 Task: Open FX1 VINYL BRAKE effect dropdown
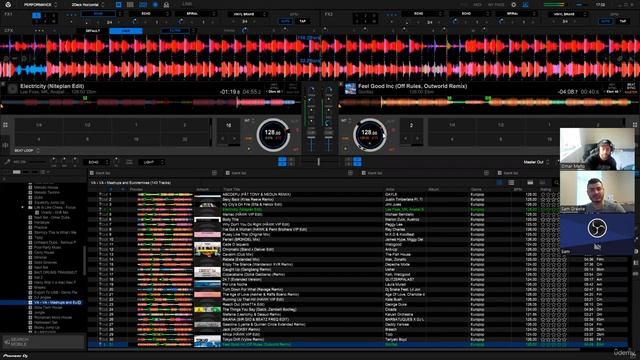coord(247,14)
